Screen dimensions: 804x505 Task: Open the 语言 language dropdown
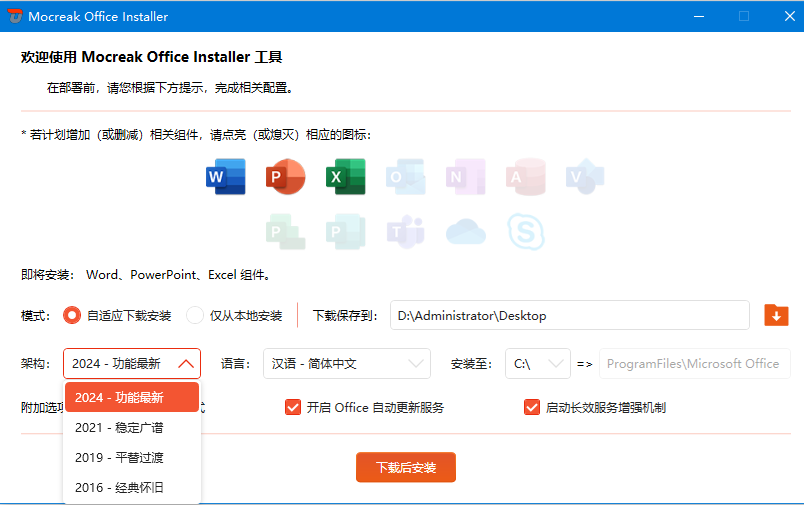click(x=347, y=363)
